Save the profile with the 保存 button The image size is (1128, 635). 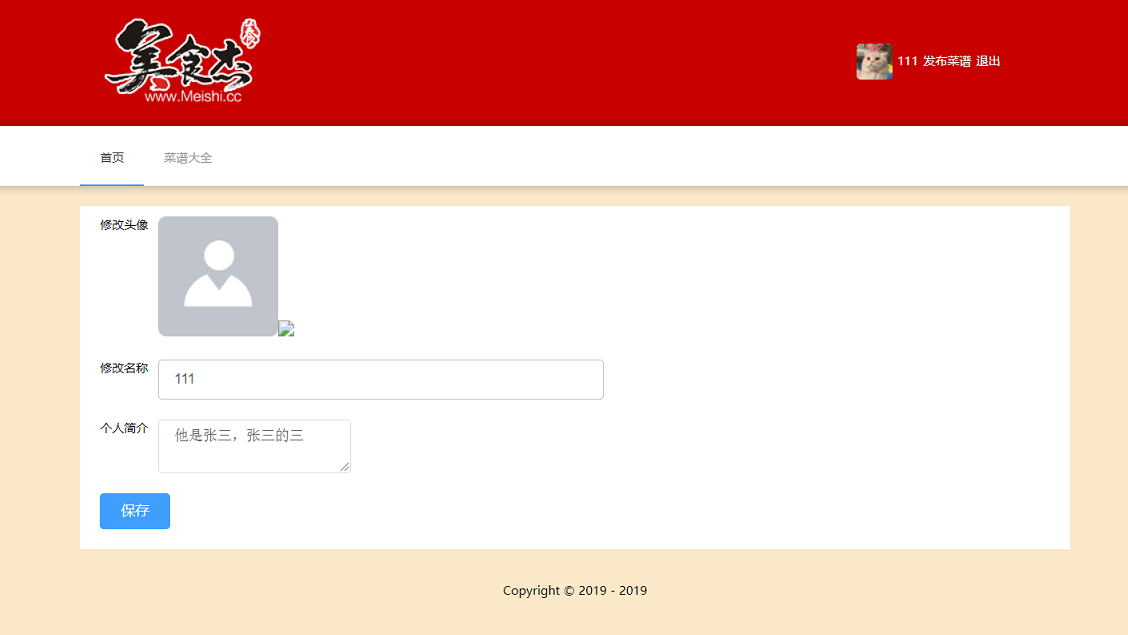[x=135, y=511]
